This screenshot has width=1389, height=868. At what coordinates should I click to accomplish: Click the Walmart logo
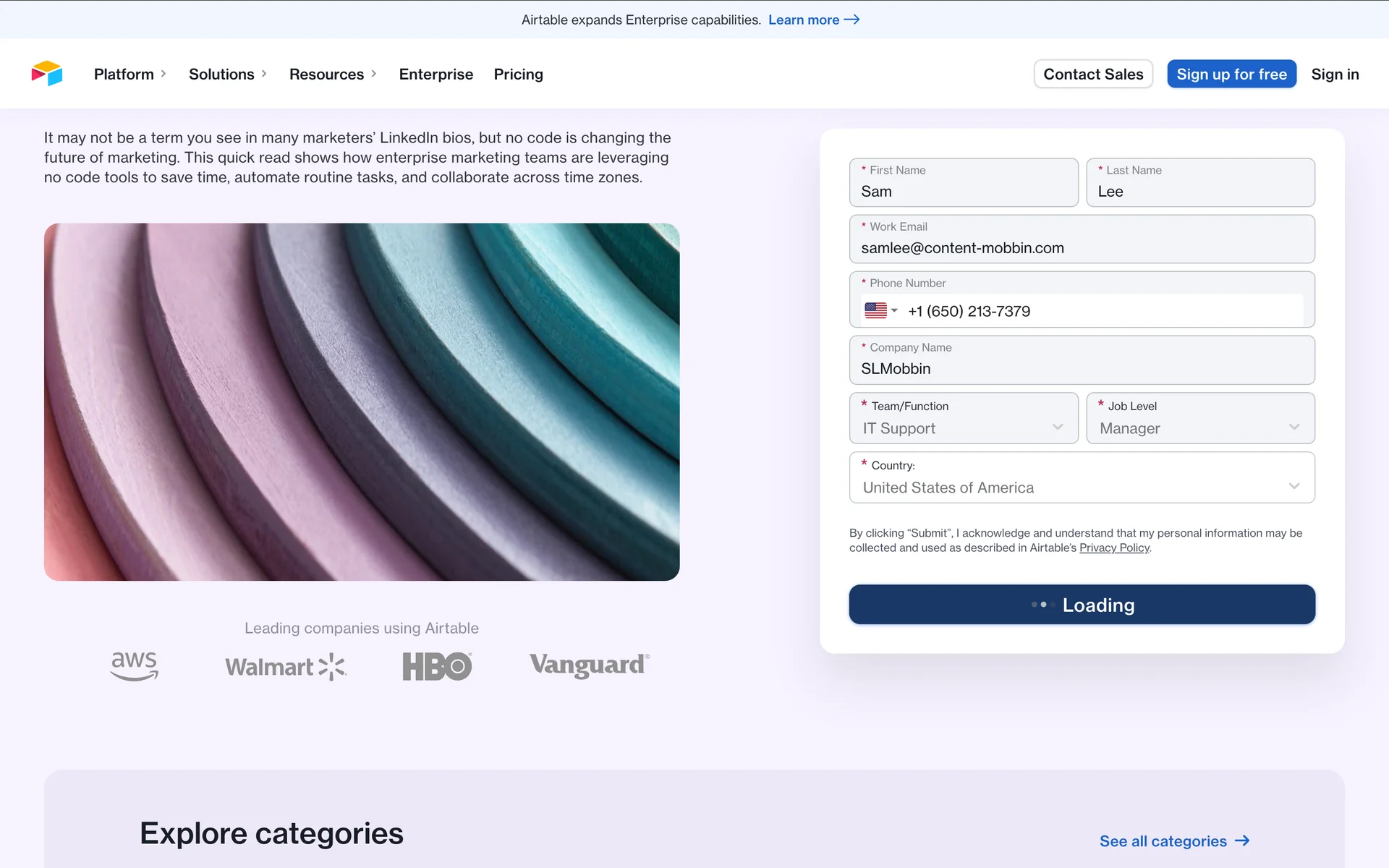286,666
